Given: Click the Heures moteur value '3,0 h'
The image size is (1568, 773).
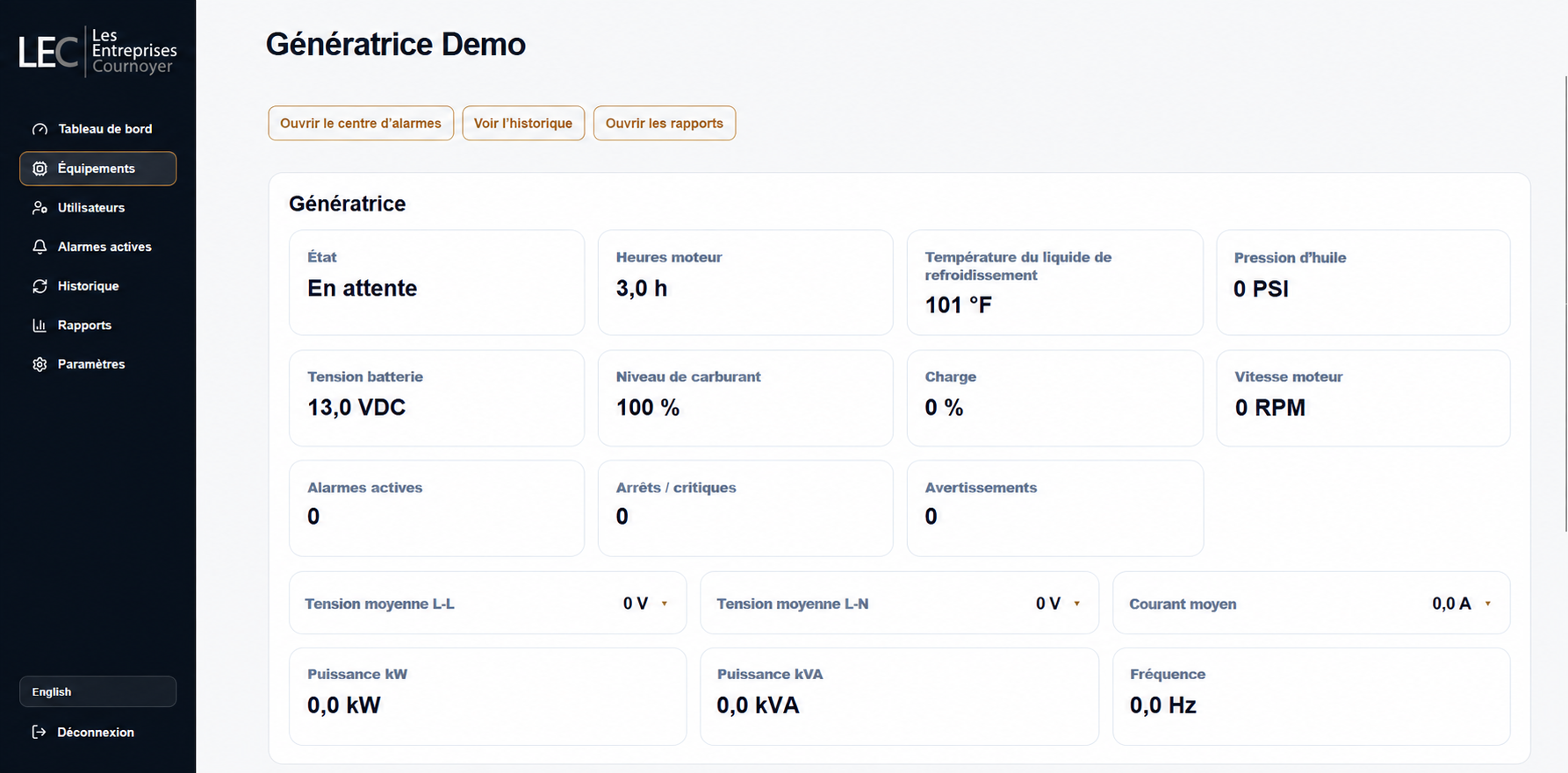Looking at the screenshot, I should pyautogui.click(x=642, y=288).
